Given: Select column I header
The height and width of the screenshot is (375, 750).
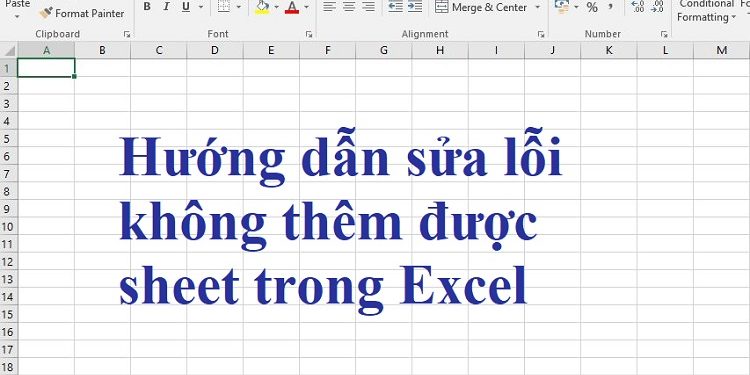Looking at the screenshot, I should (496, 50).
